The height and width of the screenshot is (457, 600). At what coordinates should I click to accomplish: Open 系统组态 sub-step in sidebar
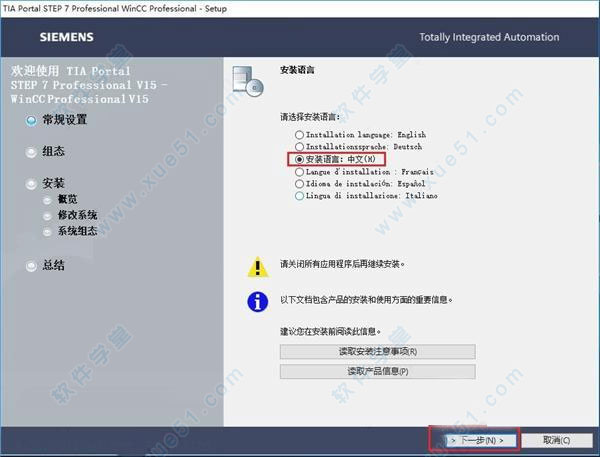click(77, 231)
